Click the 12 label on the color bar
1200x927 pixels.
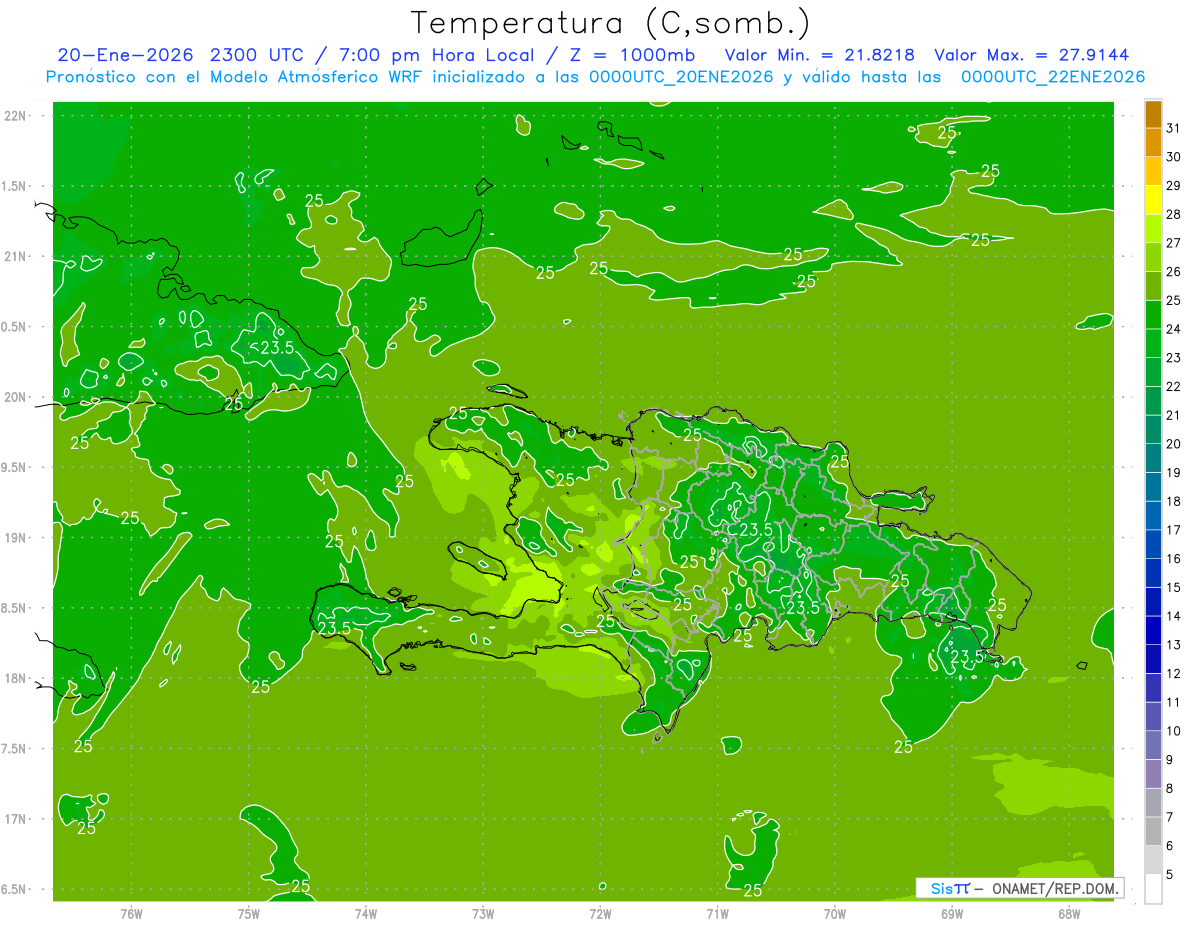click(1174, 674)
